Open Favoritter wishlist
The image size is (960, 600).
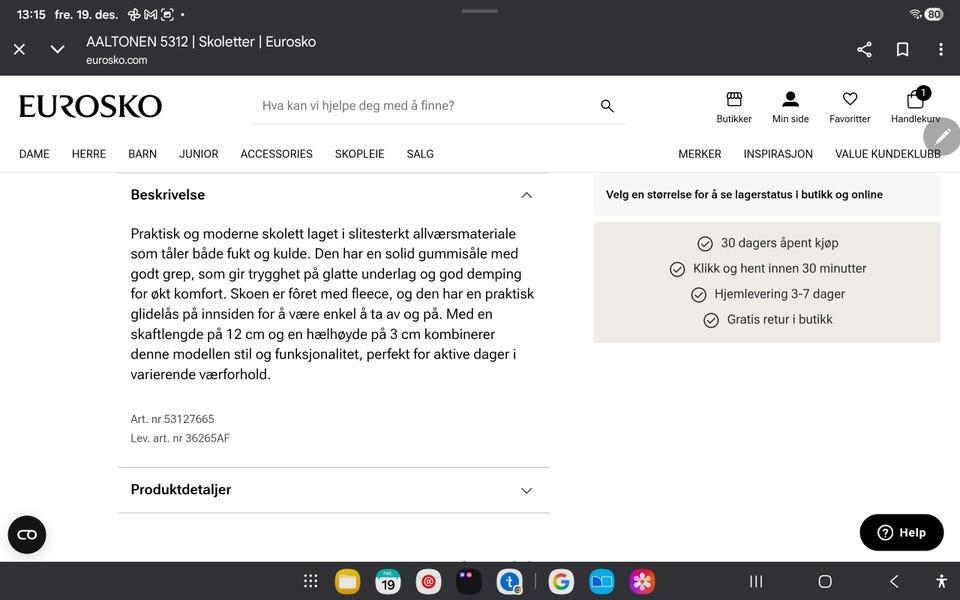(849, 107)
